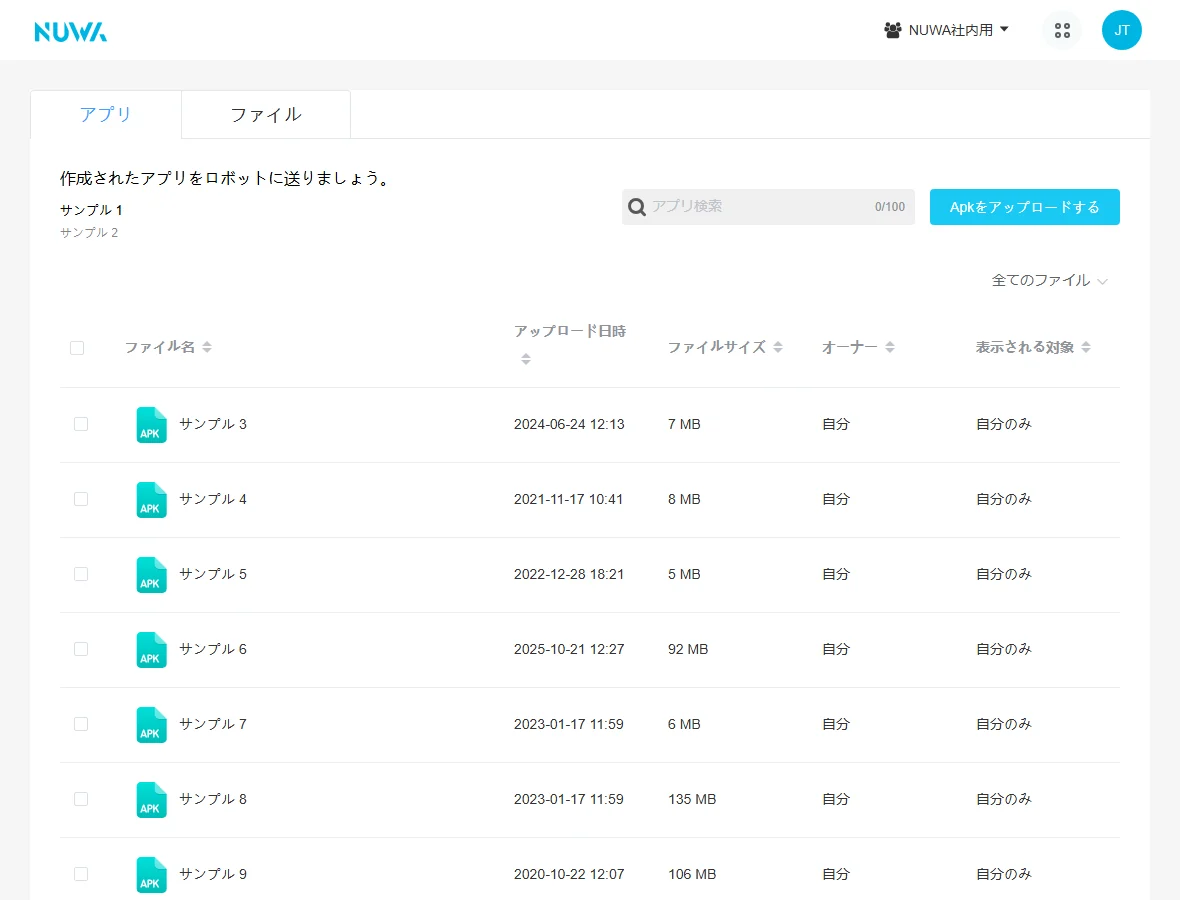Viewport: 1180px width, 900px height.
Task: Click the サンプル 1 link
Action: (91, 210)
